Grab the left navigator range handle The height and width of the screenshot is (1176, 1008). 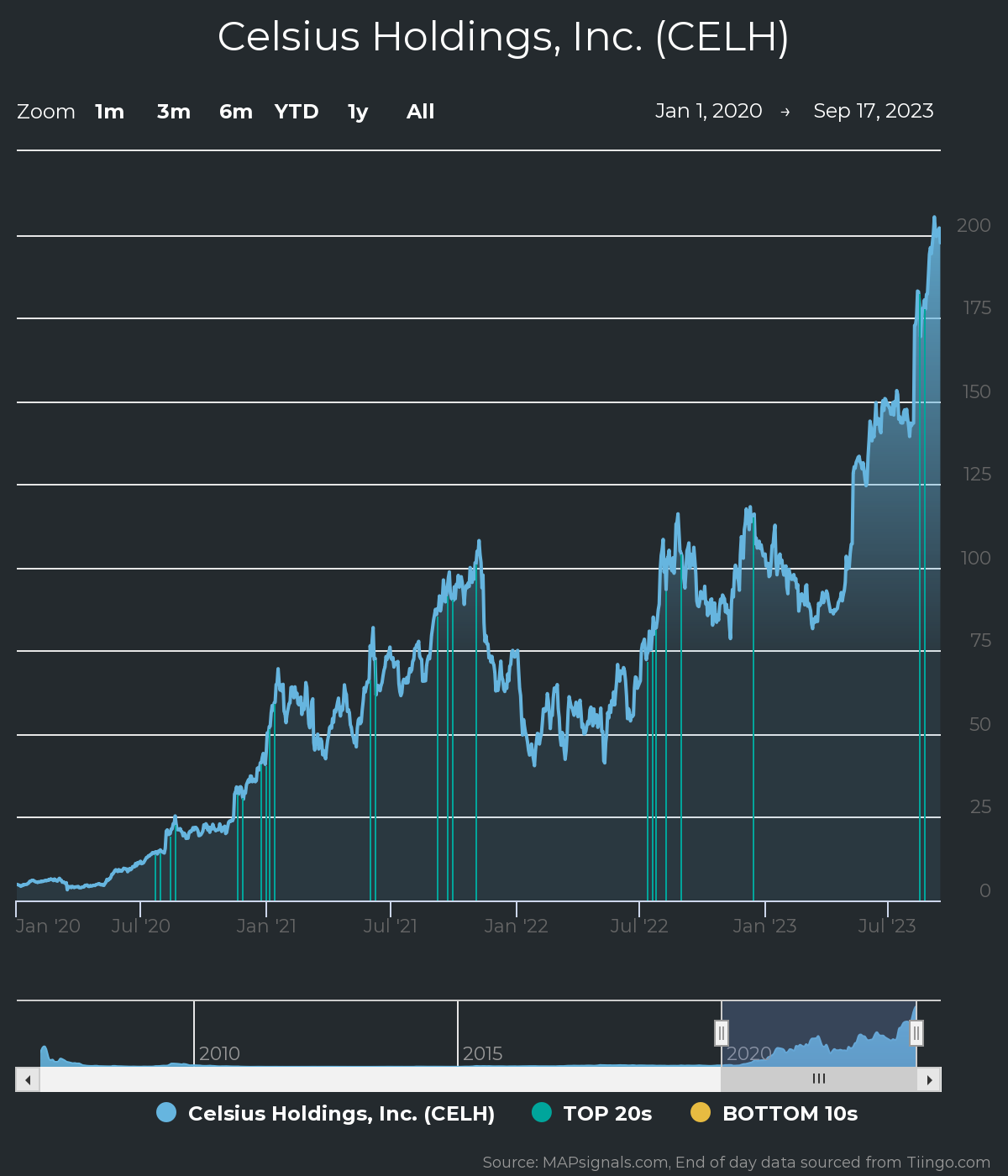tap(722, 1033)
